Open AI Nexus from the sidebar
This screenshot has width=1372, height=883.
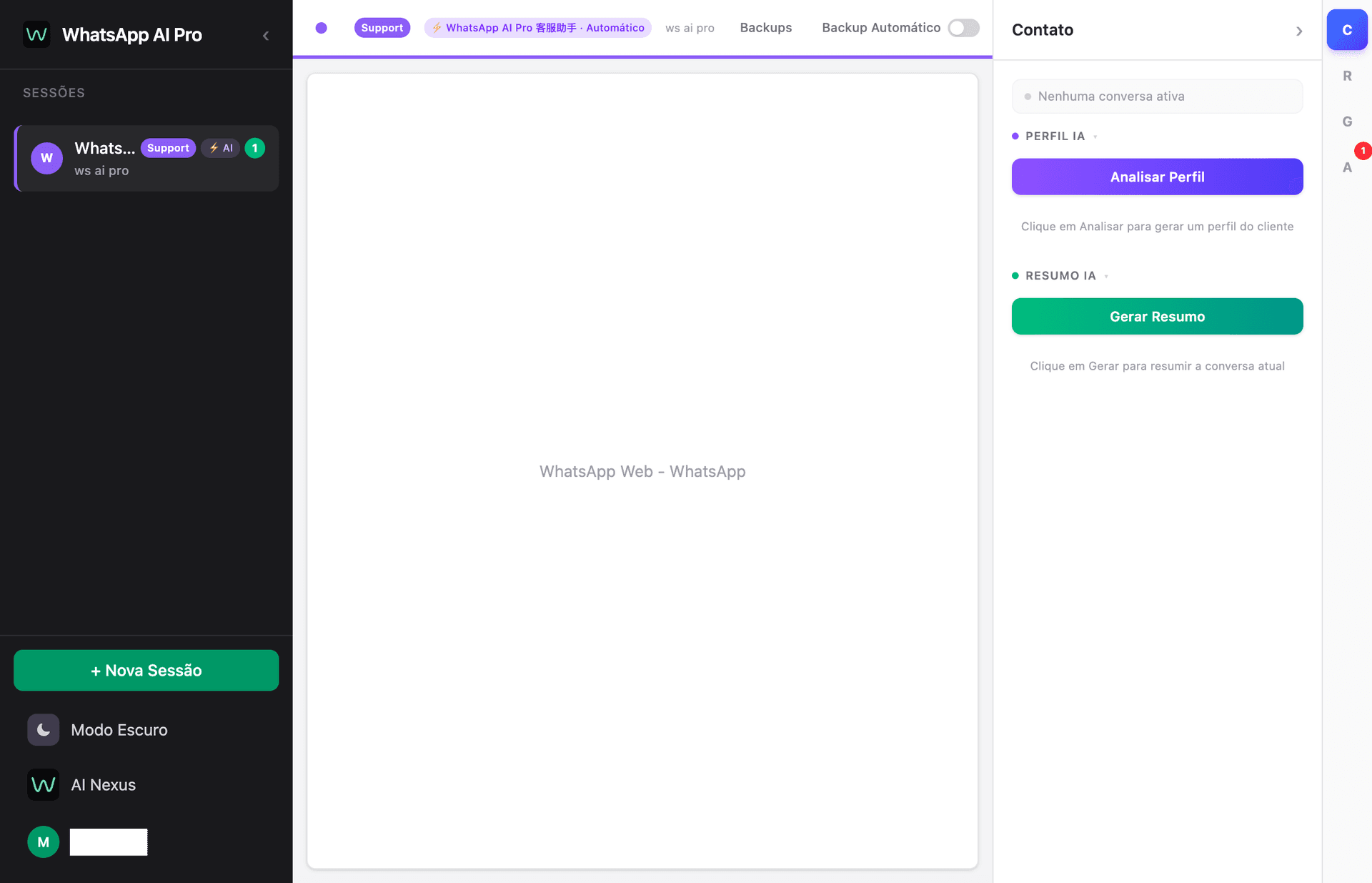coord(103,785)
